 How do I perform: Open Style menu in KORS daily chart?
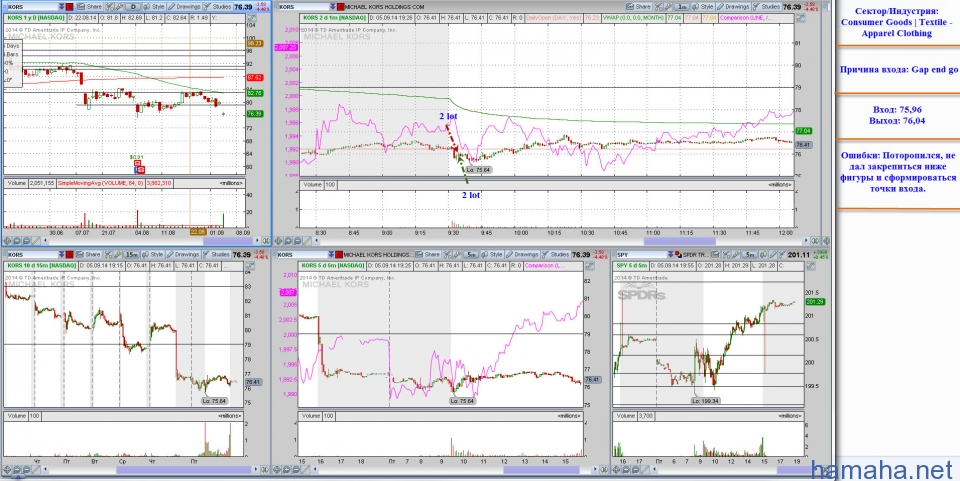click(154, 7)
